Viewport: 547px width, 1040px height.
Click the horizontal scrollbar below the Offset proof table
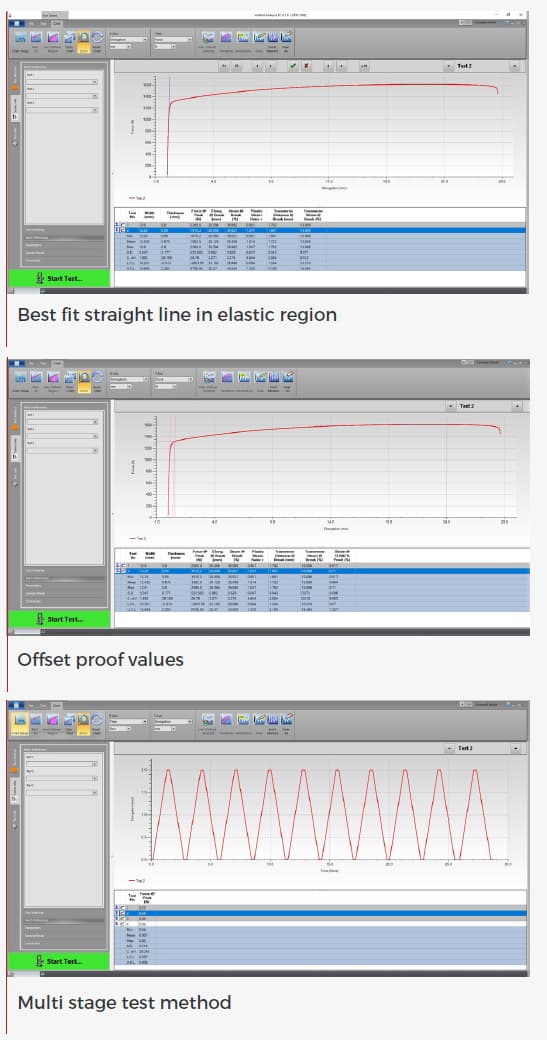click(322, 631)
